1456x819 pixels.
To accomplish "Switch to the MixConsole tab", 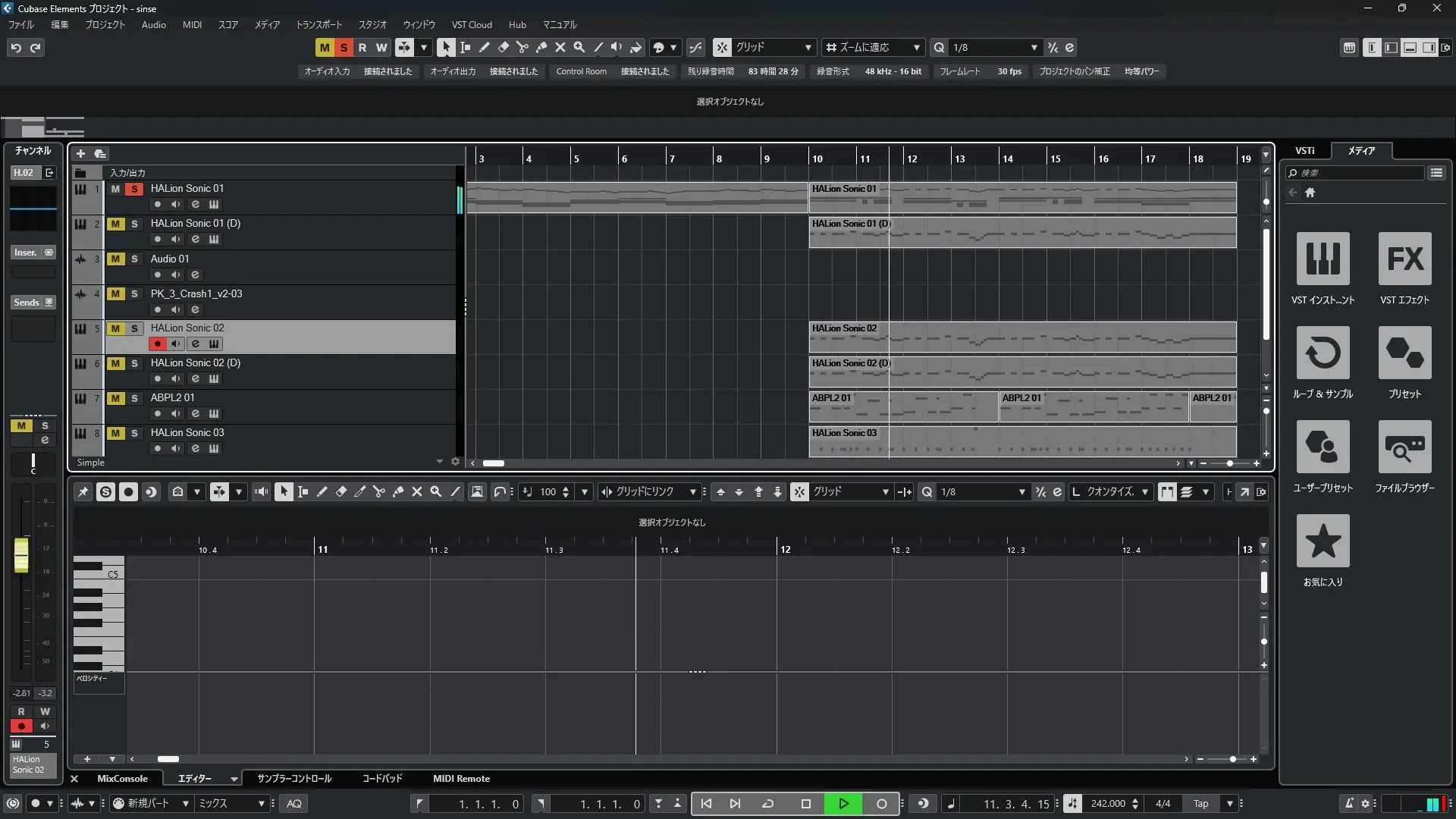I will (x=122, y=779).
